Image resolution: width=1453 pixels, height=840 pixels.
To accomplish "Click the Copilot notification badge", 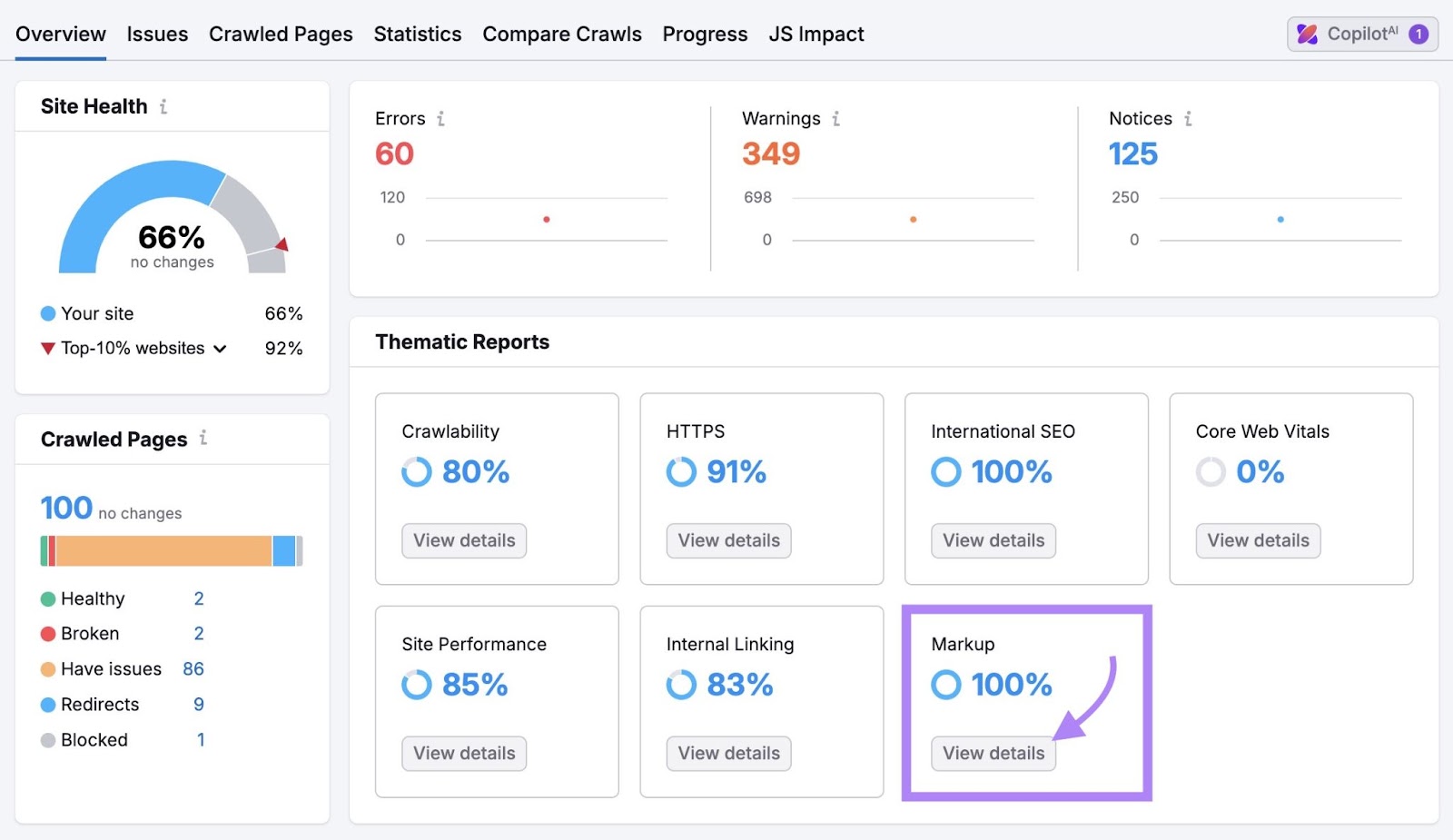I will pos(1418,34).
